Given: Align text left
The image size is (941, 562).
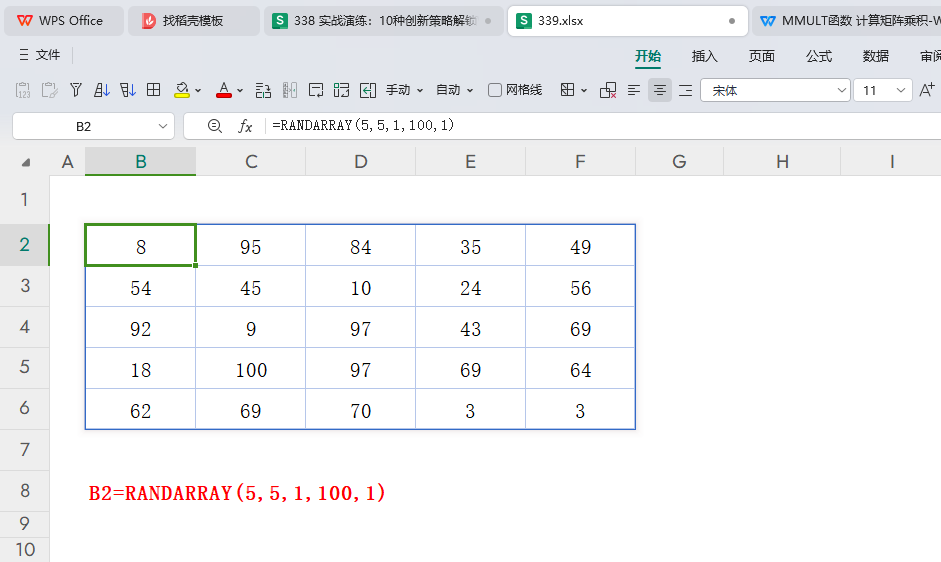Looking at the screenshot, I should click(x=634, y=90).
